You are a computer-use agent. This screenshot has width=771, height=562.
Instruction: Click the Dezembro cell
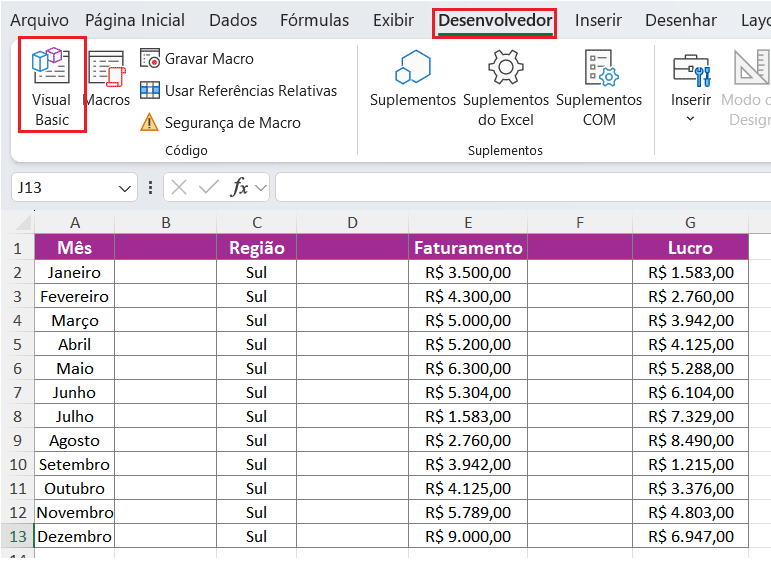coord(75,537)
